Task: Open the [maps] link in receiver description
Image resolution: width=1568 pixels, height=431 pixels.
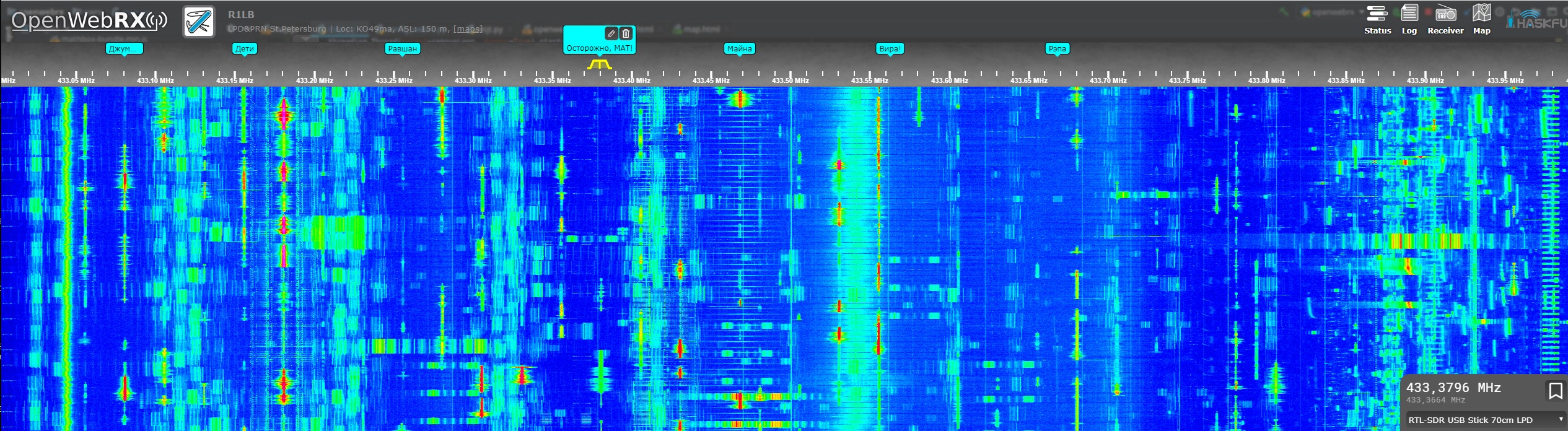Action: point(467,28)
